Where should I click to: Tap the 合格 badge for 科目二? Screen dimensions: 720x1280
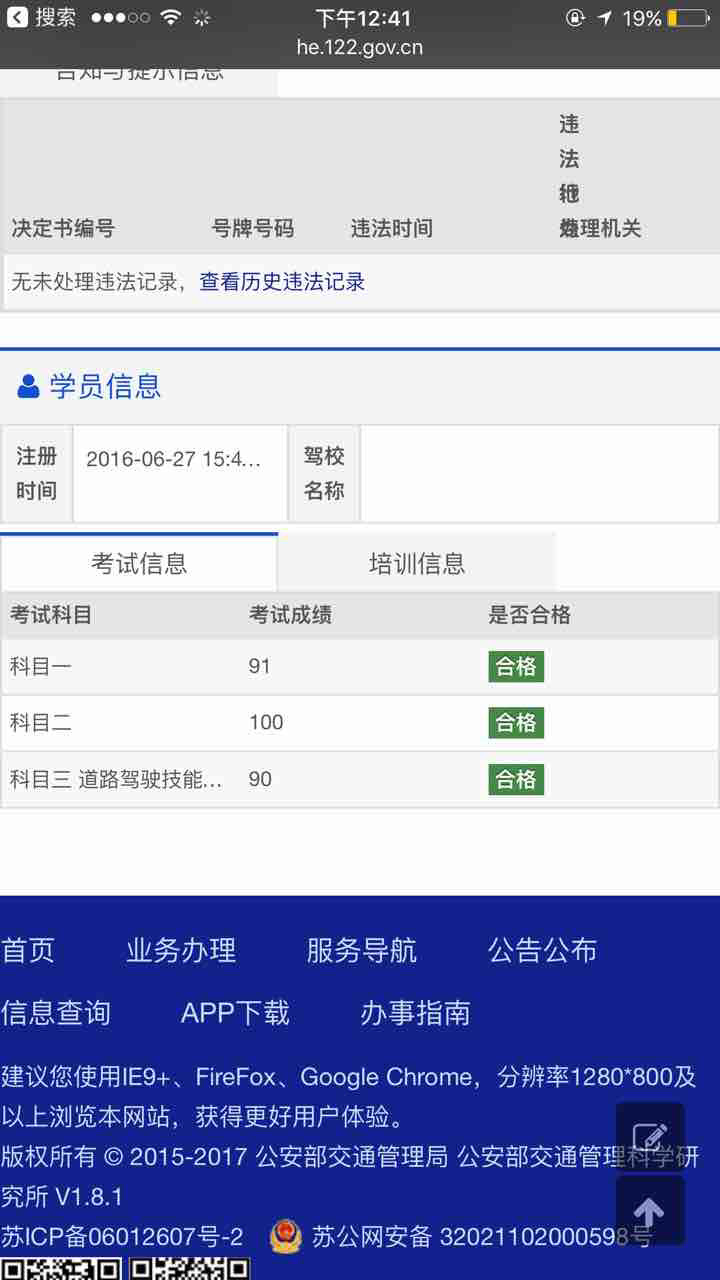[516, 722]
